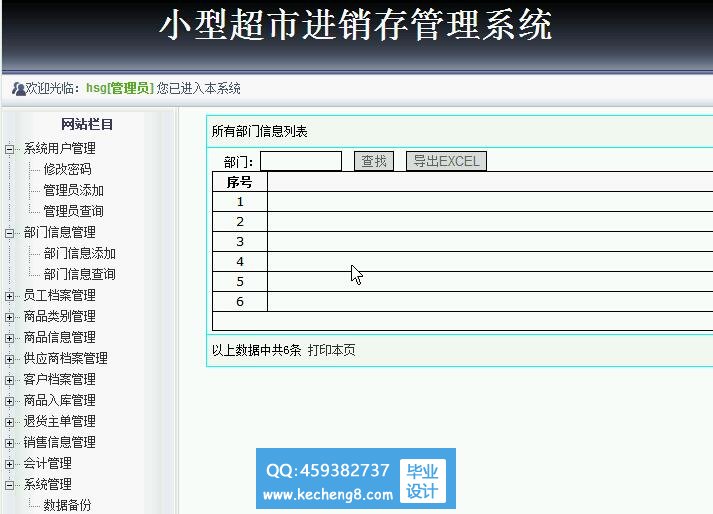Open 管理员查询 menu entry
The image size is (713, 514).
[74, 211]
